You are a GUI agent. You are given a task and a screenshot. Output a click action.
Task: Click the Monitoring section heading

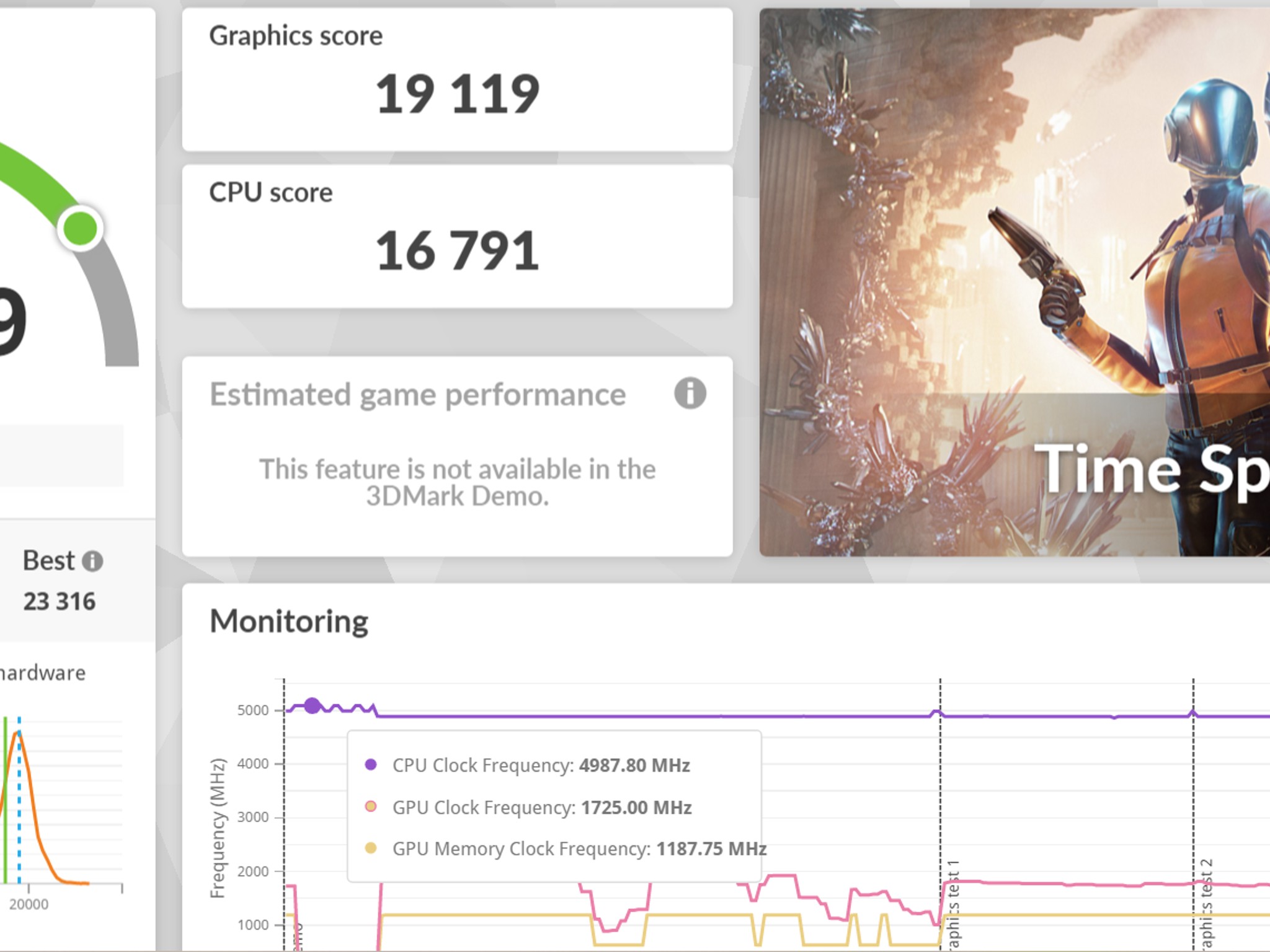(x=289, y=621)
